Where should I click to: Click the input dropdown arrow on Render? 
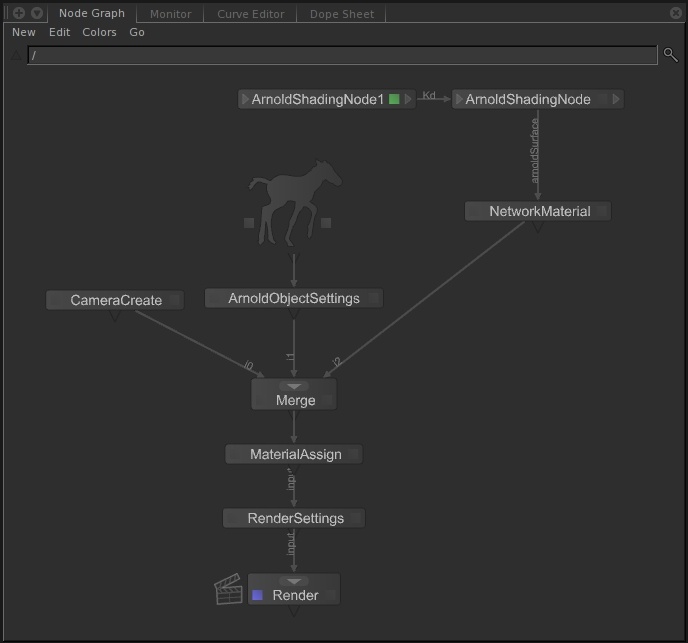pyautogui.click(x=294, y=582)
